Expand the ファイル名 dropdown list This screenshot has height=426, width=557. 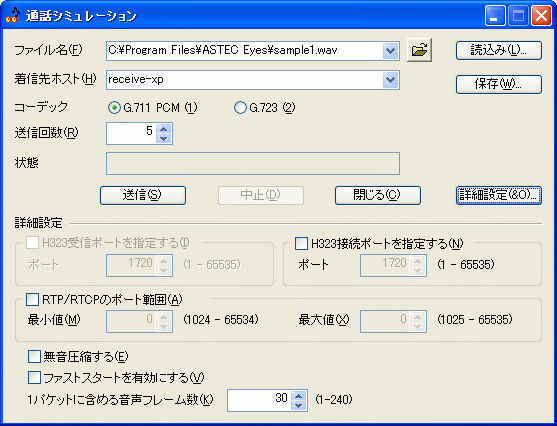390,50
